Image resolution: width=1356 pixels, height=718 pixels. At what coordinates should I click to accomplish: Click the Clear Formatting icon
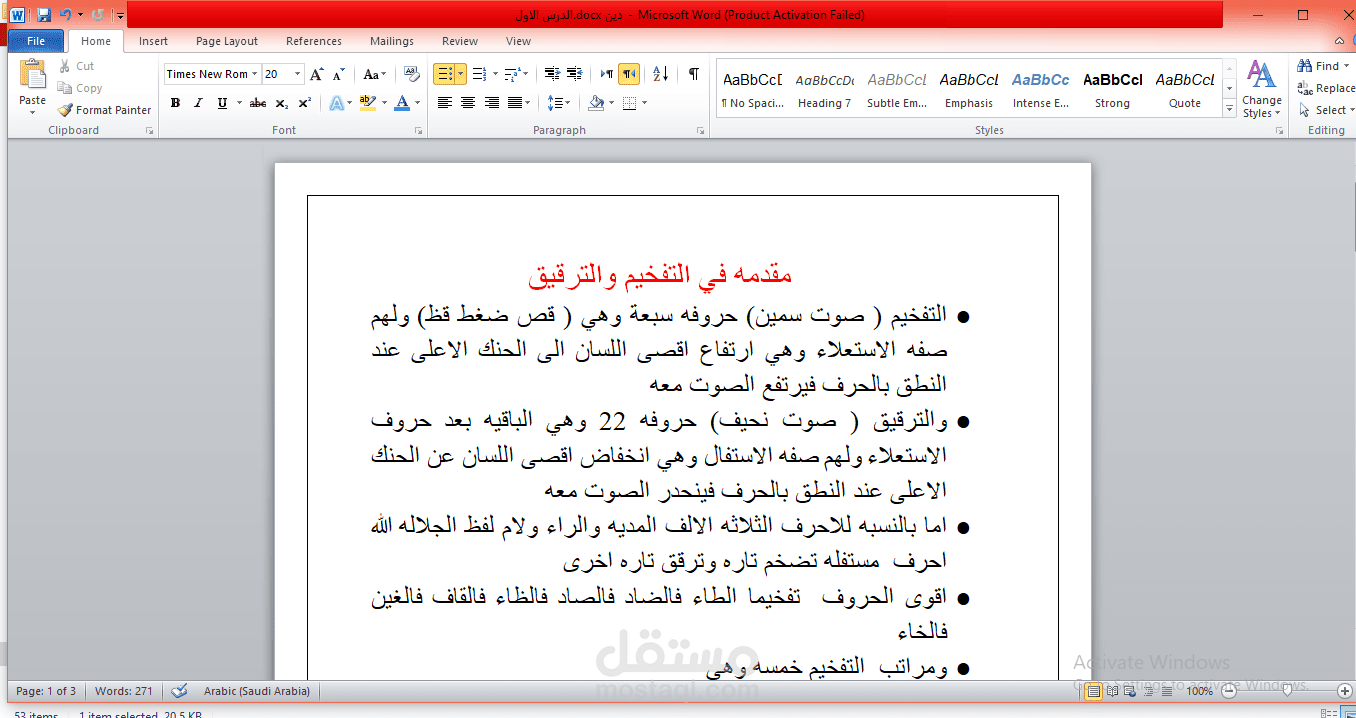[411, 73]
